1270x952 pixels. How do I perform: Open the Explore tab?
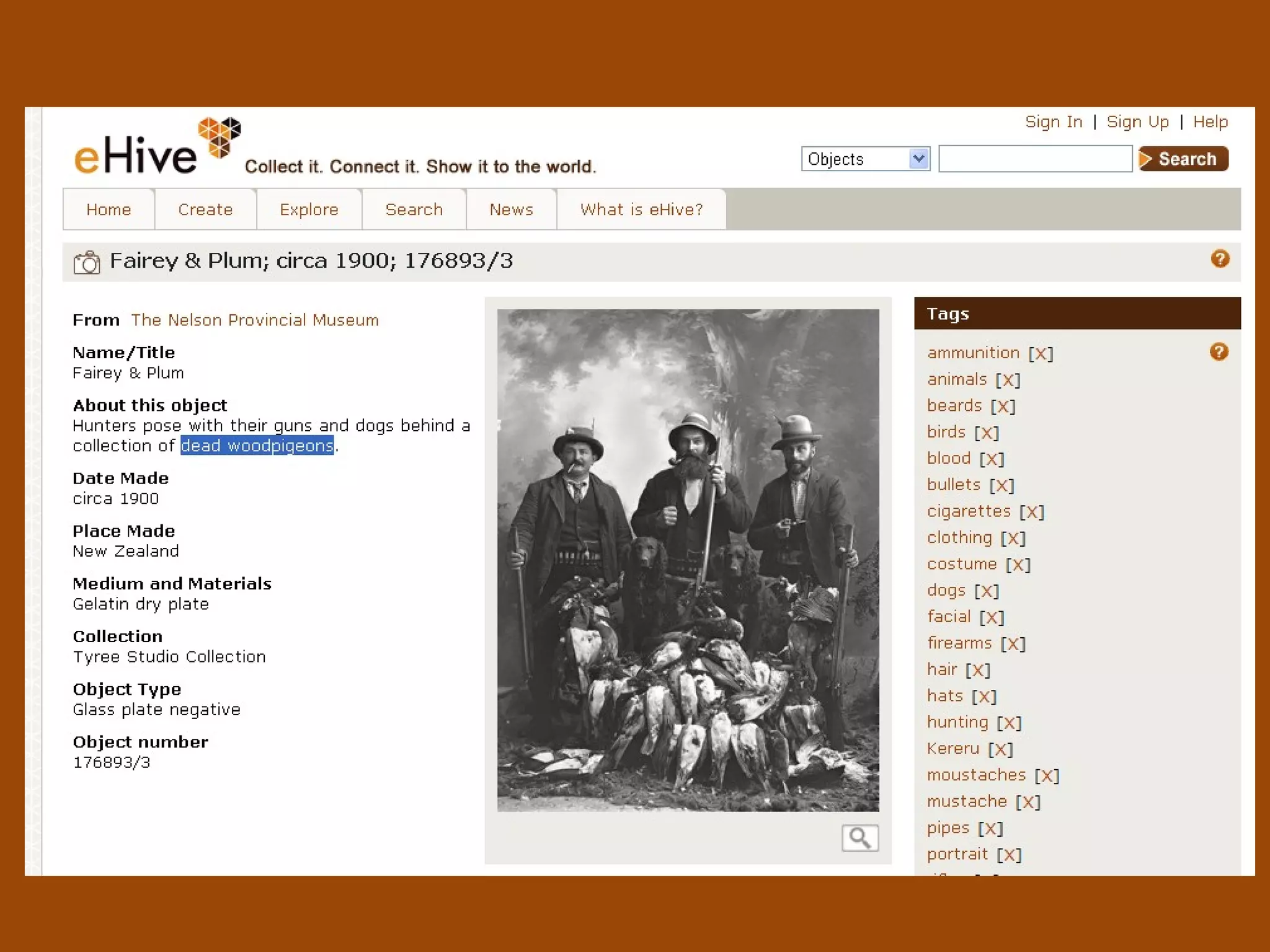click(309, 209)
